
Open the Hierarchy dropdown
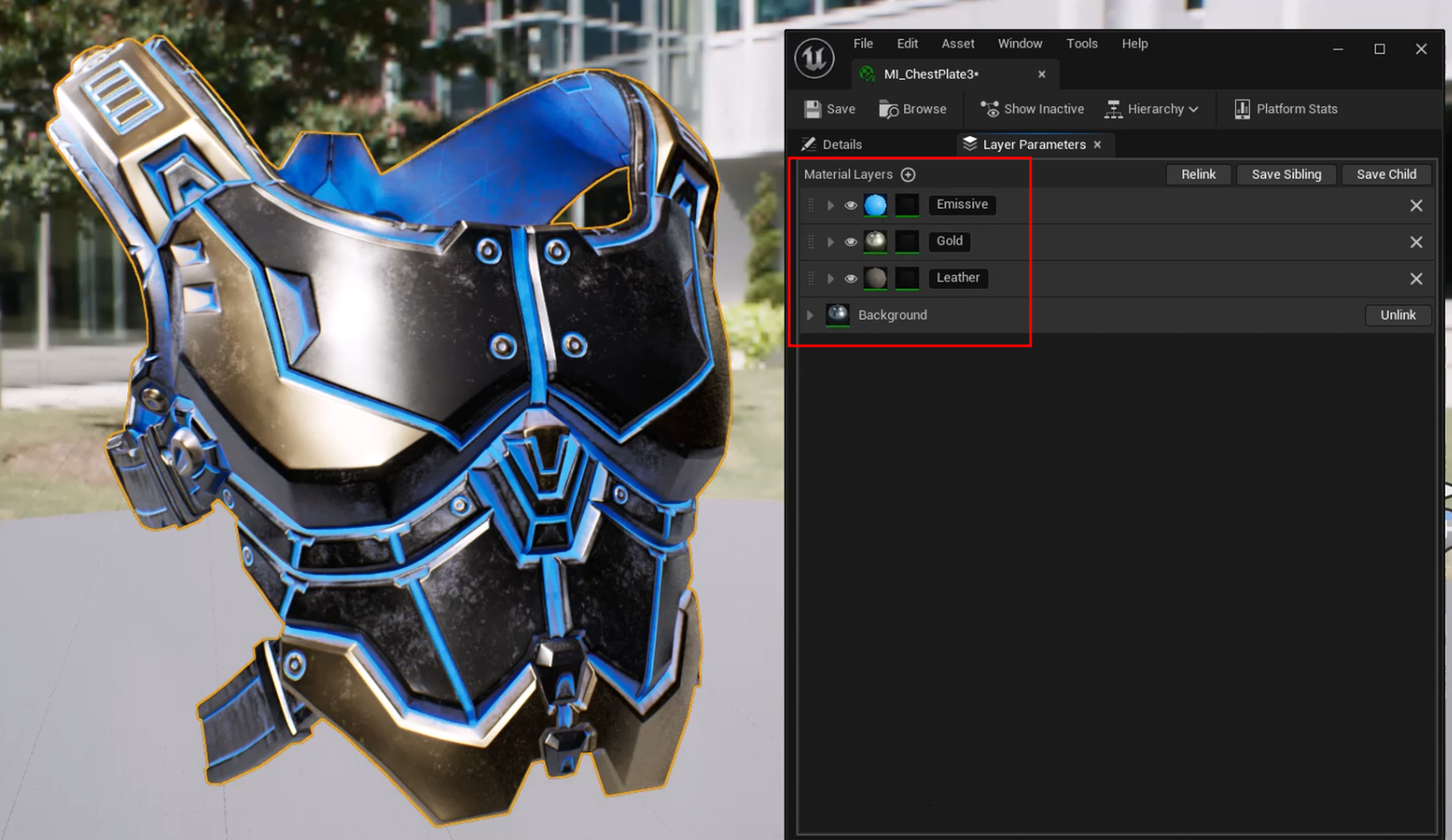point(1152,109)
